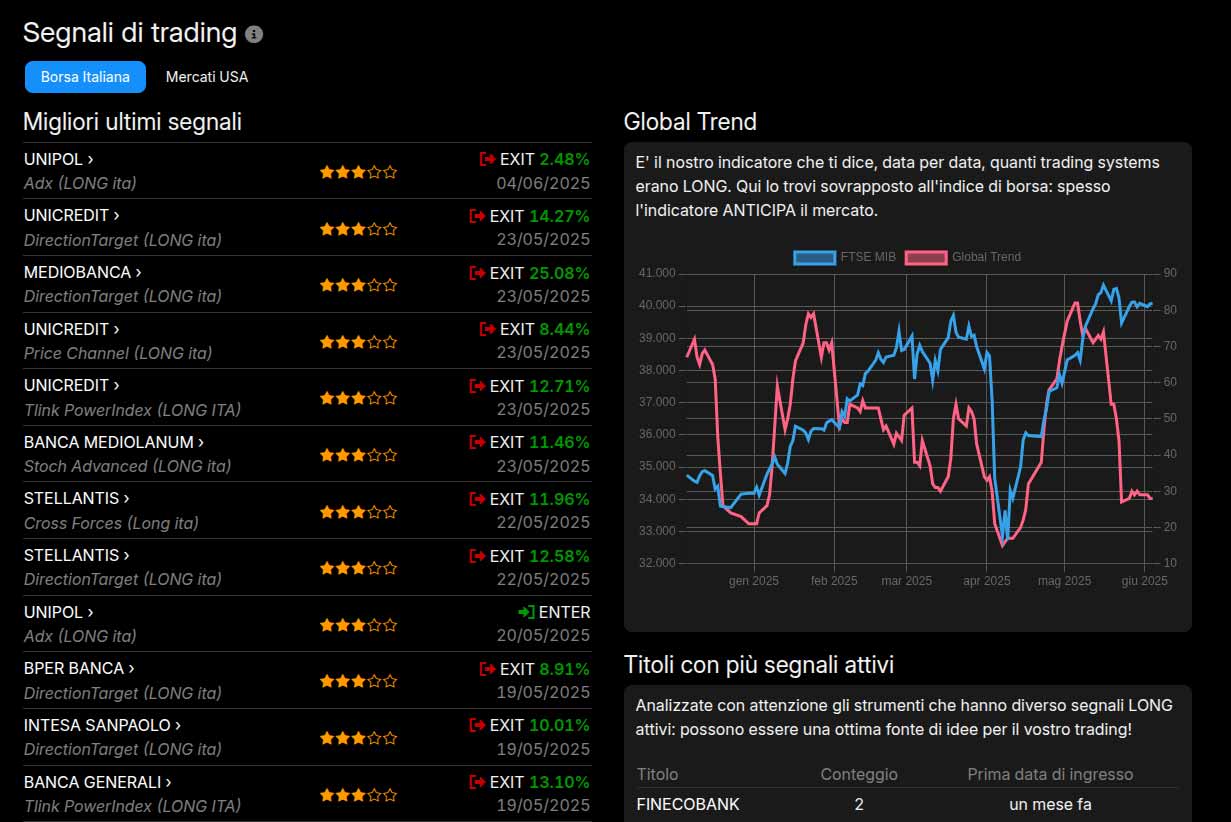This screenshot has height=822, width=1231.
Task: Click the 'un mese fa' cell
Action: [1050, 804]
